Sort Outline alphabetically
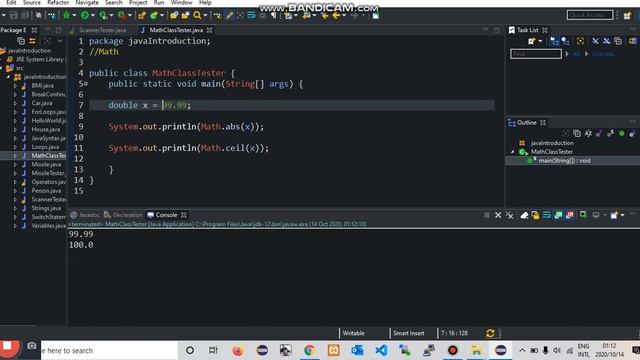 (588, 133)
